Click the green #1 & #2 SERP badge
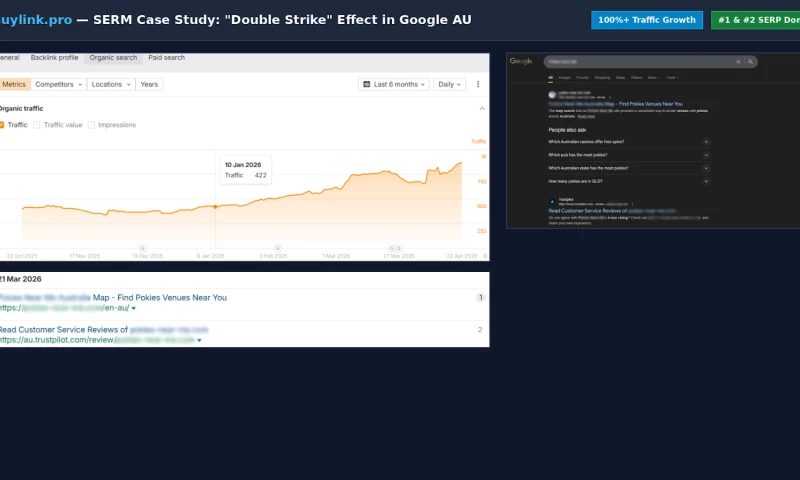The width and height of the screenshot is (800, 480). [x=756, y=20]
